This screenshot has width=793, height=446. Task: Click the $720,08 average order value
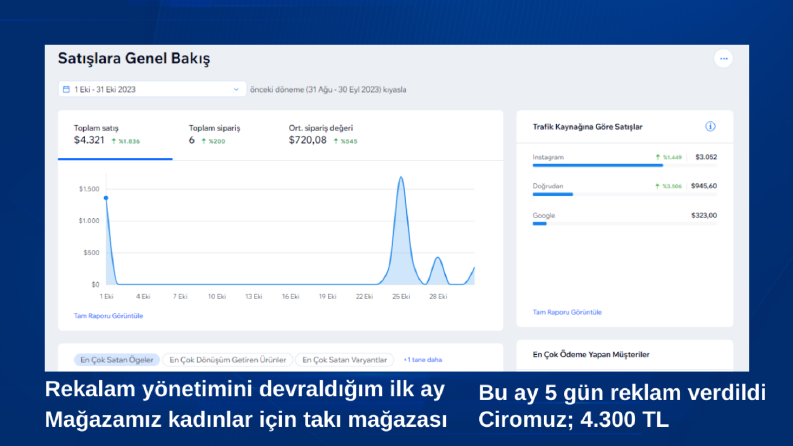(307, 140)
